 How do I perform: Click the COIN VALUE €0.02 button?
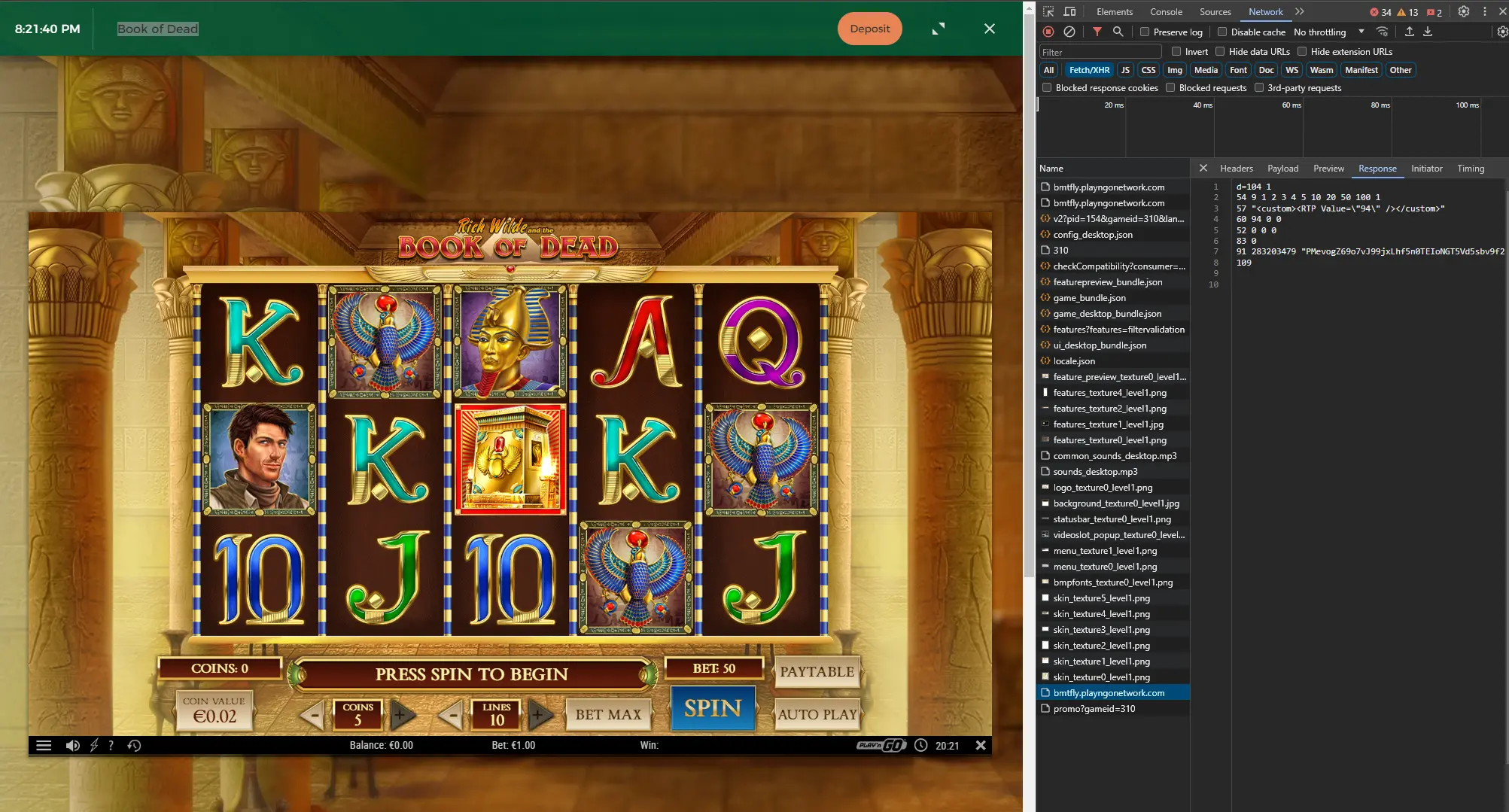point(214,710)
